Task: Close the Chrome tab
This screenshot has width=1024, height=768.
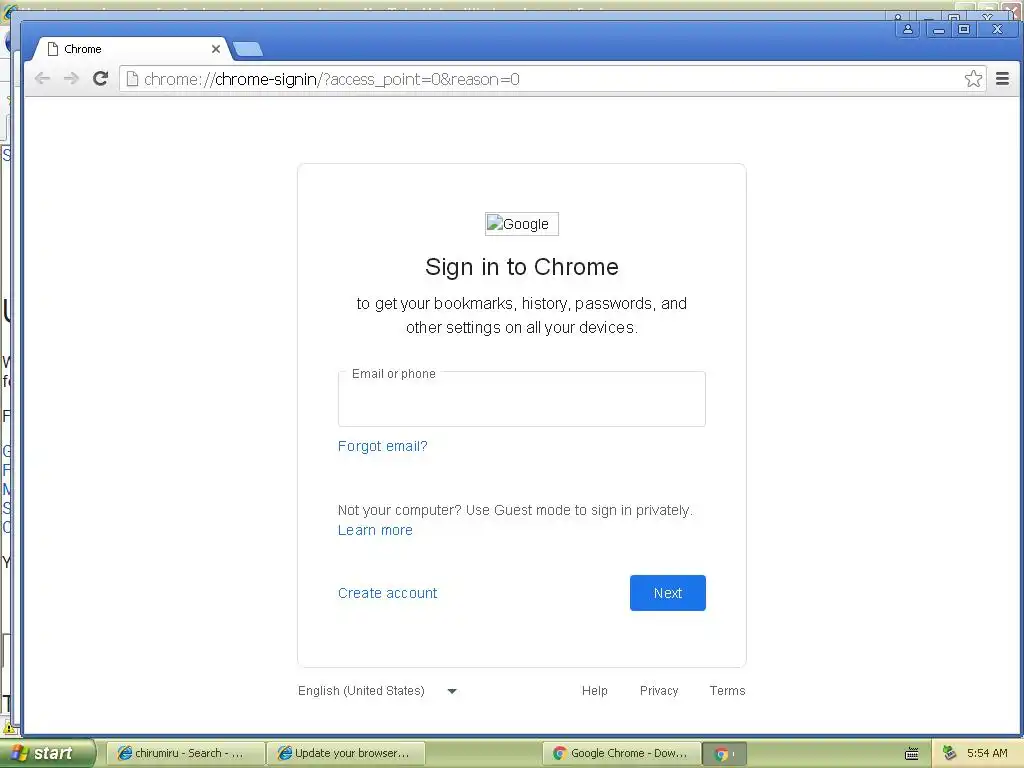Action: [216, 49]
